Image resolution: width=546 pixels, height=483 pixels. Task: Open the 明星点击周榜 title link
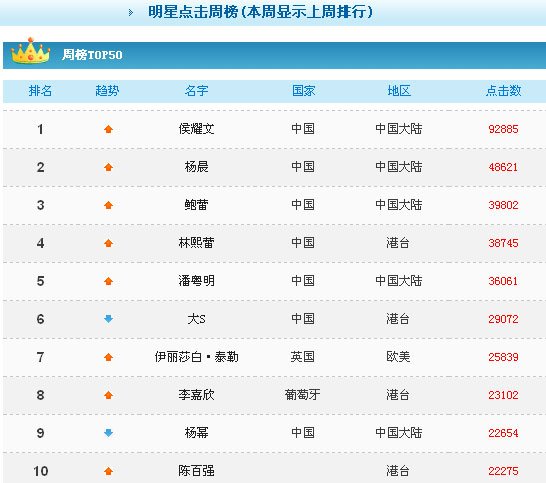[260, 12]
